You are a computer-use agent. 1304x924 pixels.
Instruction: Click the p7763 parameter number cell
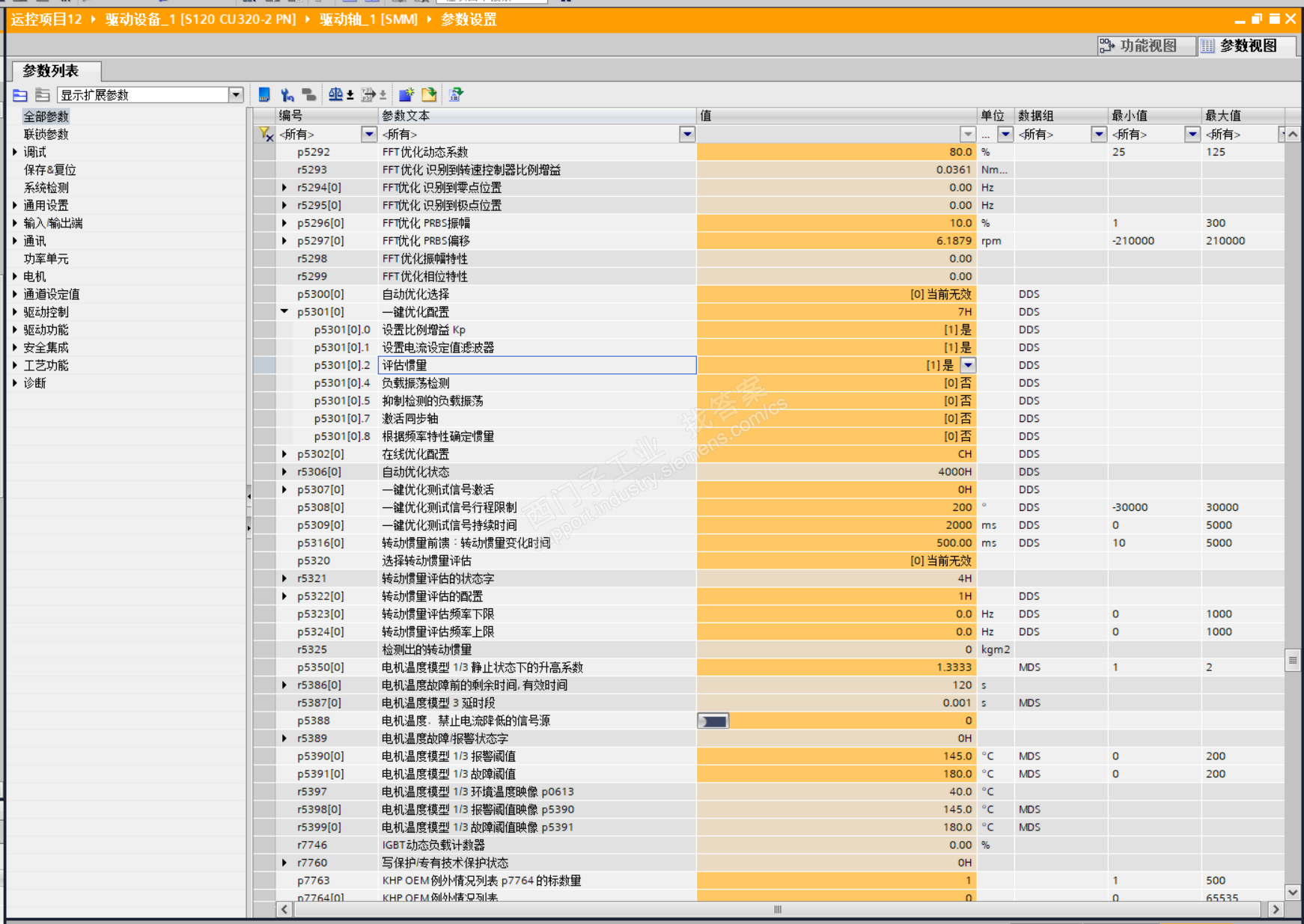point(326,881)
